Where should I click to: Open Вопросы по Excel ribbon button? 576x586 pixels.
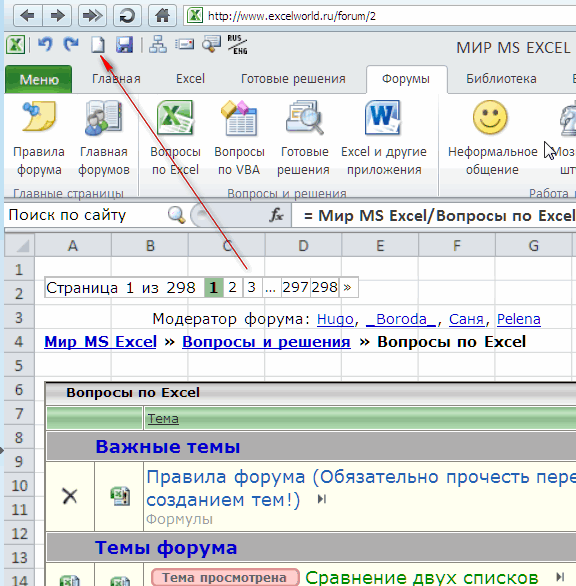(175, 138)
